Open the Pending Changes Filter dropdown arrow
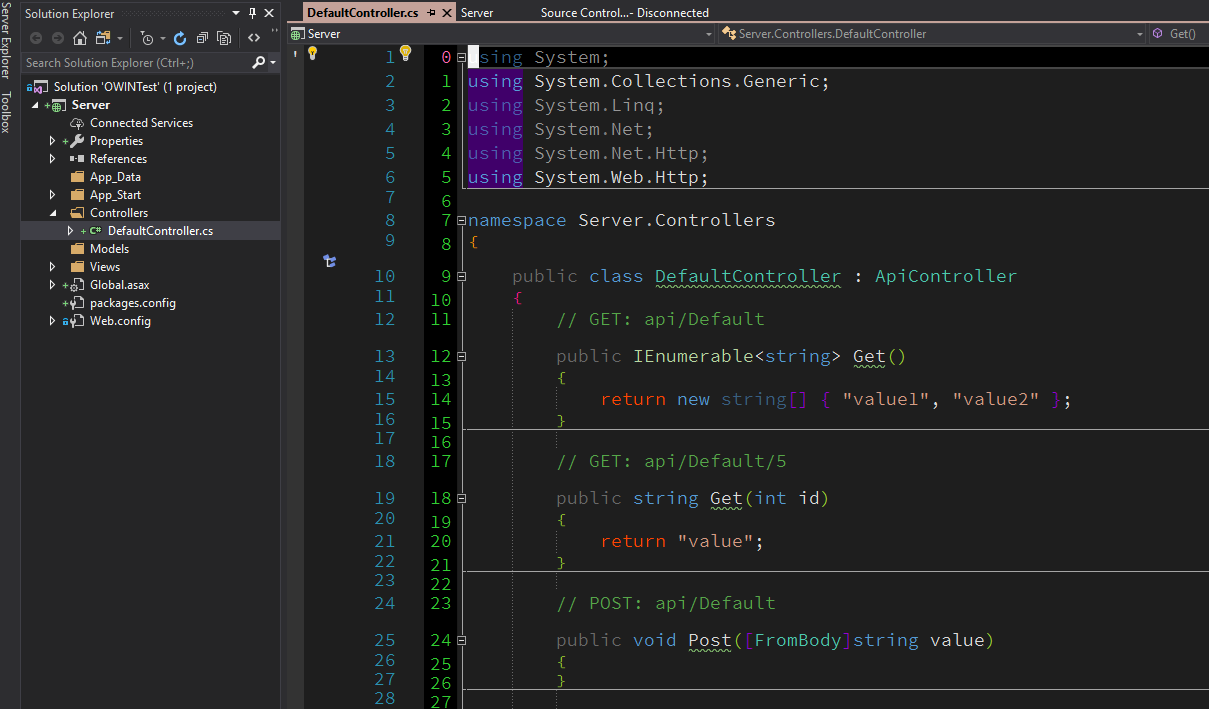The height and width of the screenshot is (709, 1209). point(163,38)
